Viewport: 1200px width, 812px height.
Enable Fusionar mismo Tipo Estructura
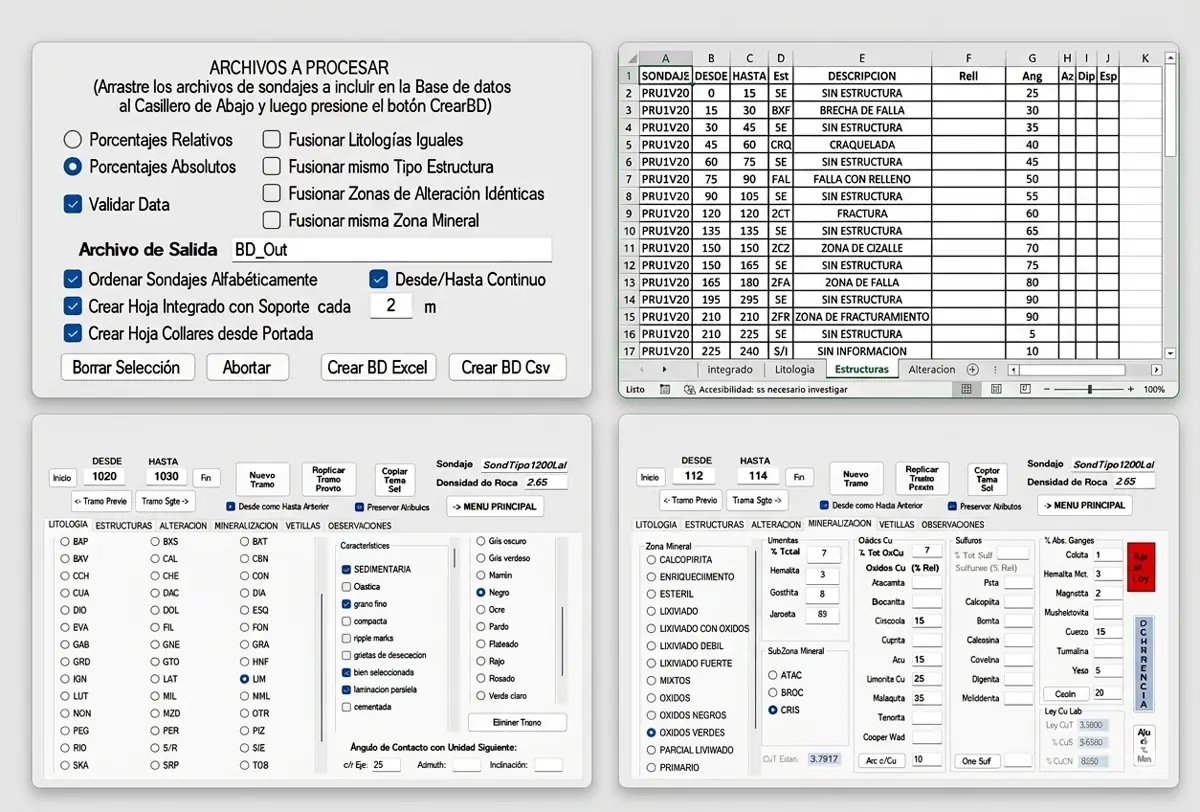pos(271,167)
